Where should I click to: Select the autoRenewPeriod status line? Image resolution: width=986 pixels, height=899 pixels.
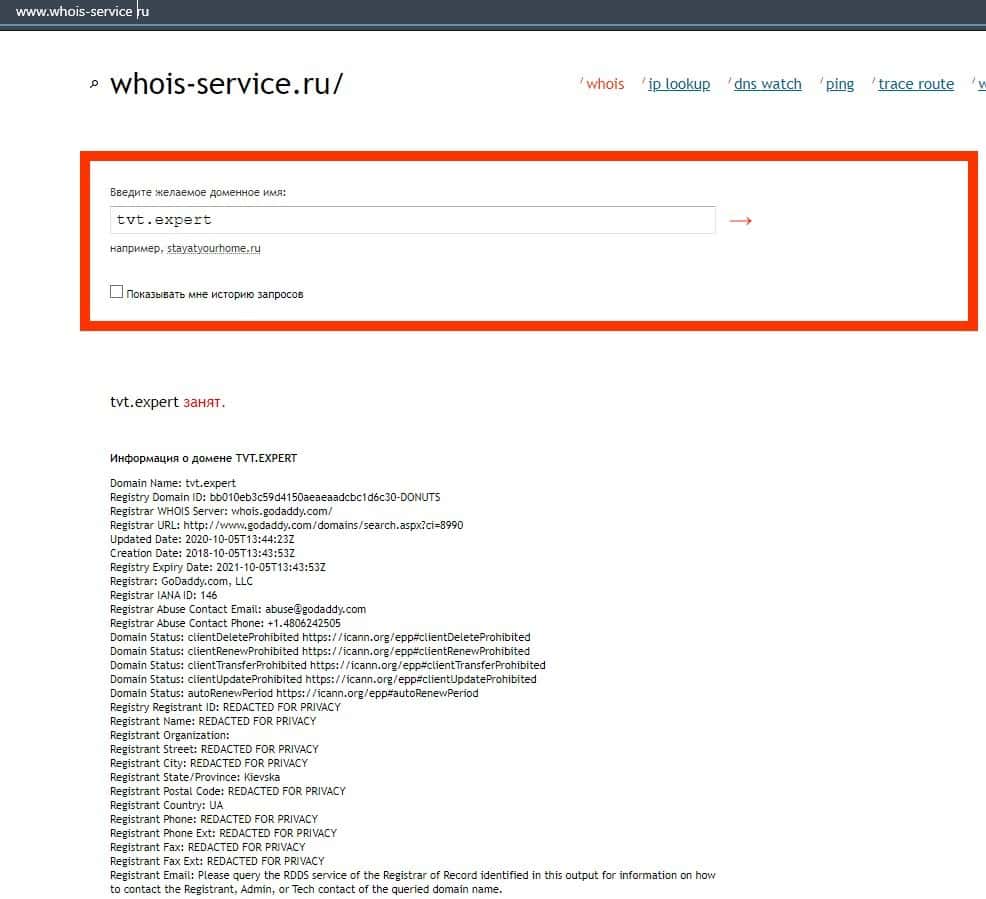(294, 693)
